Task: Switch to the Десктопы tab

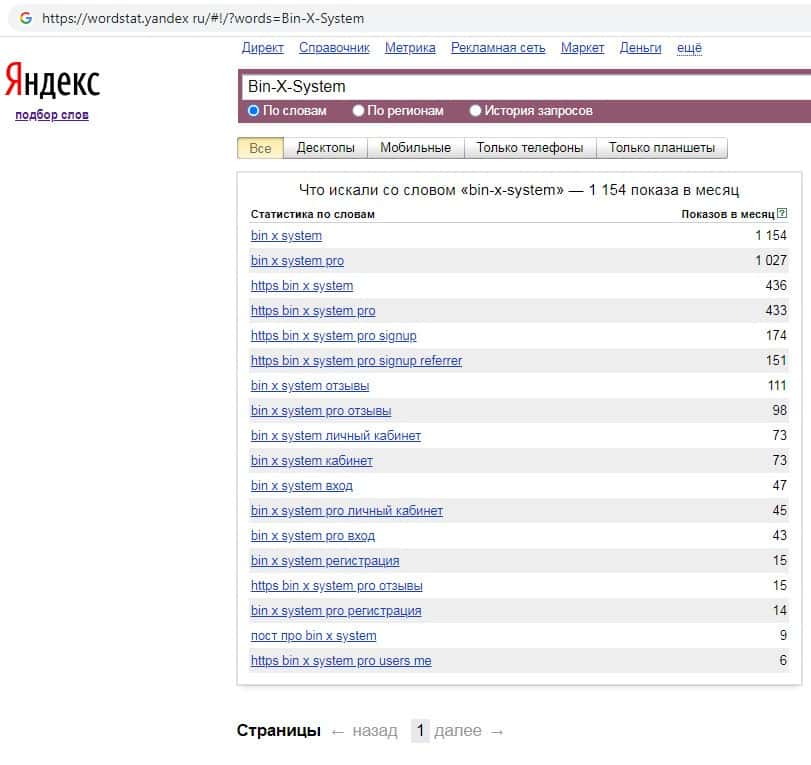Action: pyautogui.click(x=325, y=148)
